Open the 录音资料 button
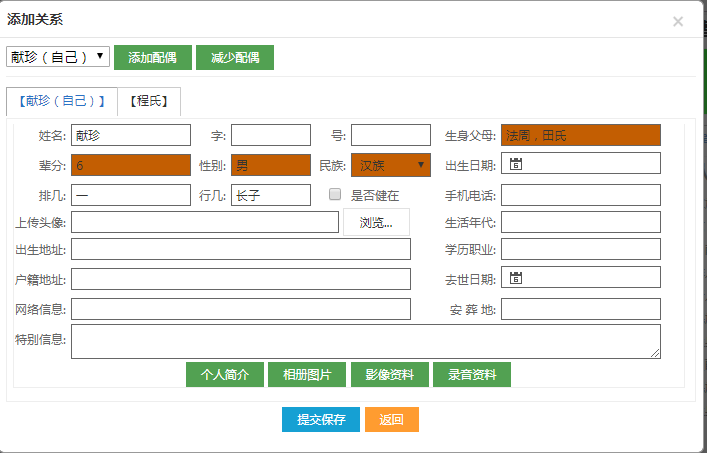 tap(471, 375)
